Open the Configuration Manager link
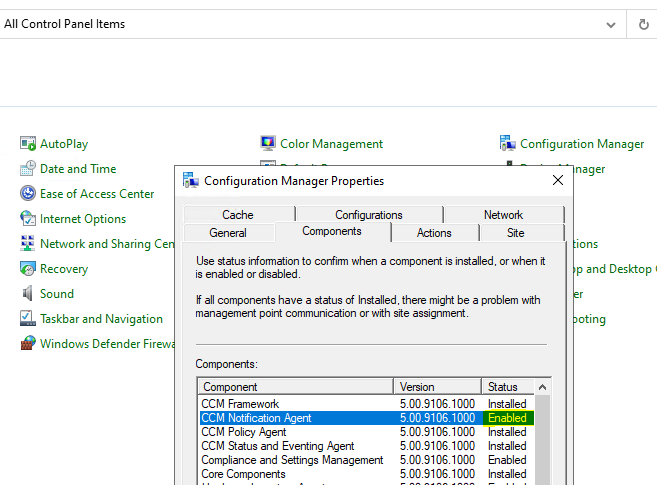The image size is (657, 485). [x=582, y=144]
